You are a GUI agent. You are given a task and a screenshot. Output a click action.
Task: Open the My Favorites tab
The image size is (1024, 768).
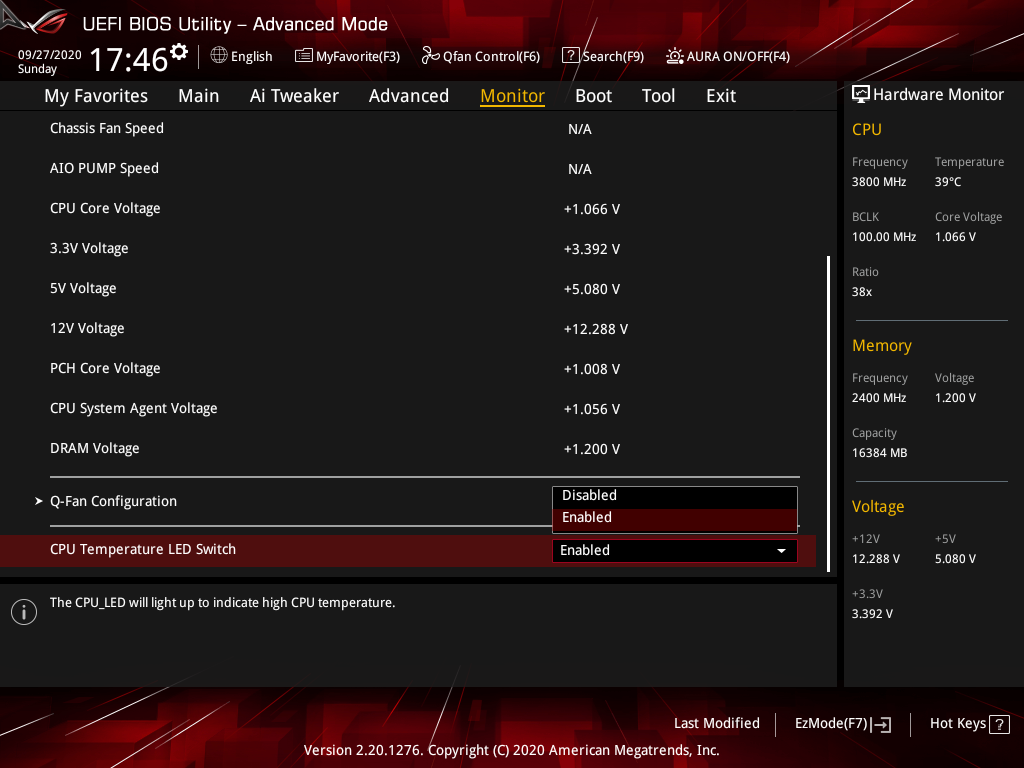pos(96,96)
